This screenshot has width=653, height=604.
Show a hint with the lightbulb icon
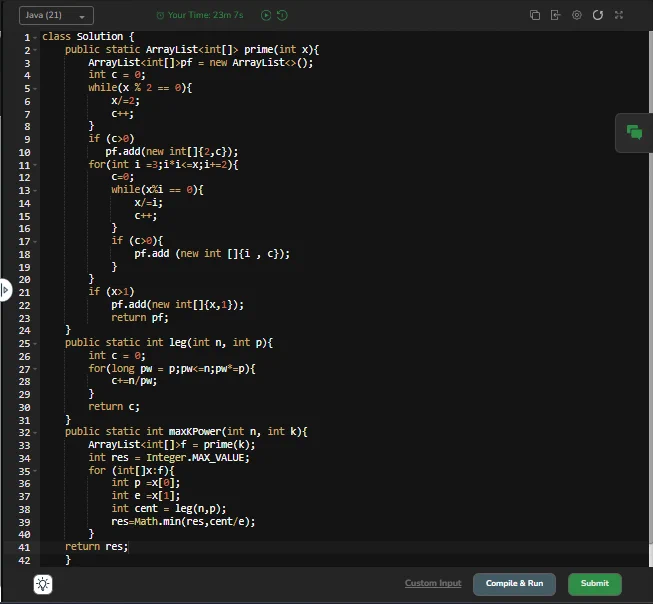[x=43, y=584]
